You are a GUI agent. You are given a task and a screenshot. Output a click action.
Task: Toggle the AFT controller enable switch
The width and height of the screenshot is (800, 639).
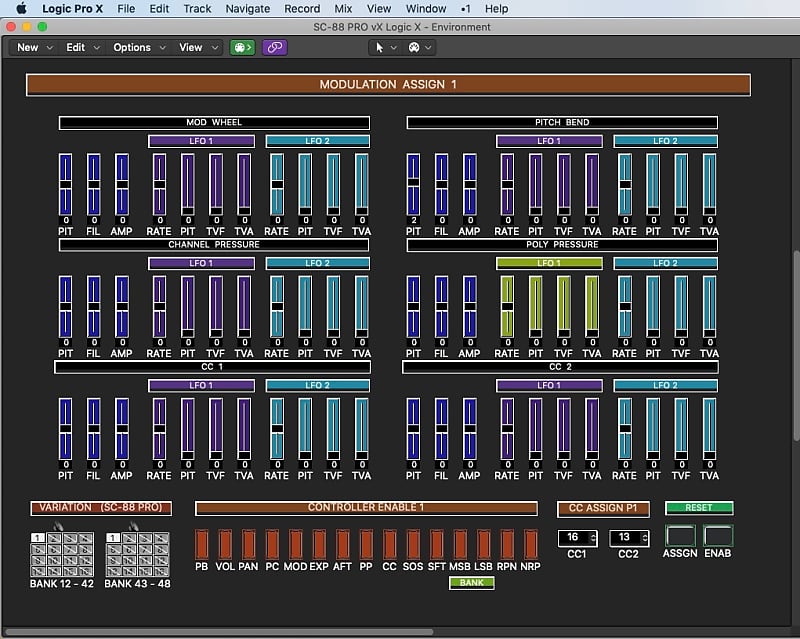pos(342,545)
